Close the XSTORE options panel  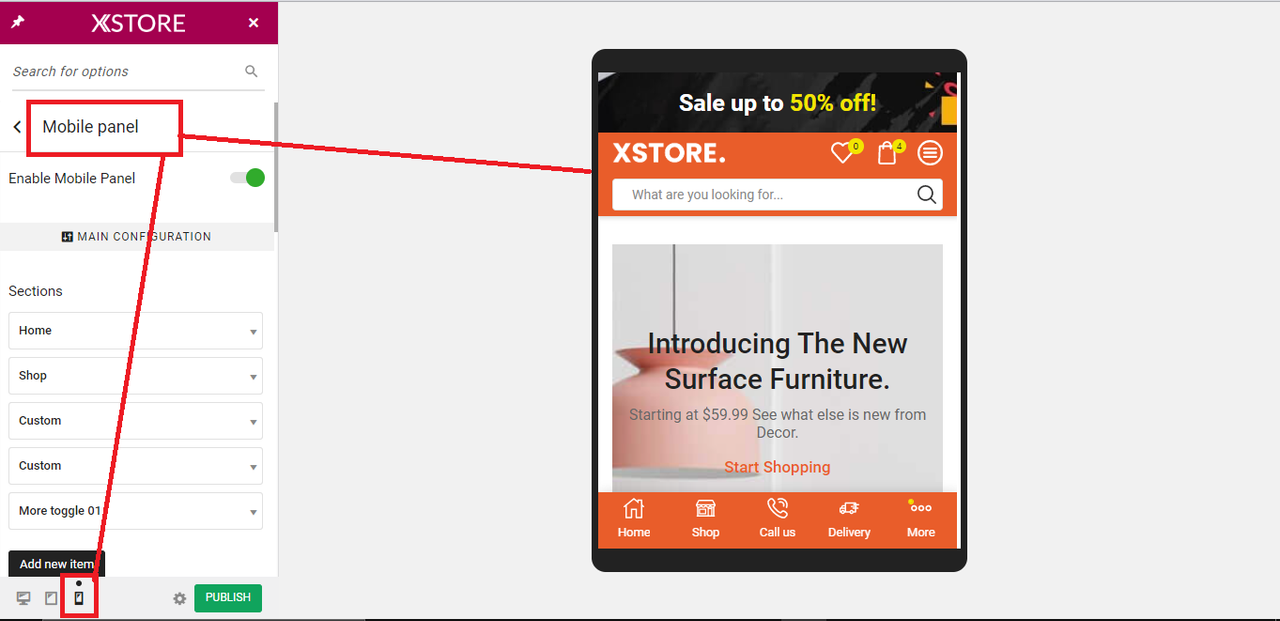[x=253, y=23]
